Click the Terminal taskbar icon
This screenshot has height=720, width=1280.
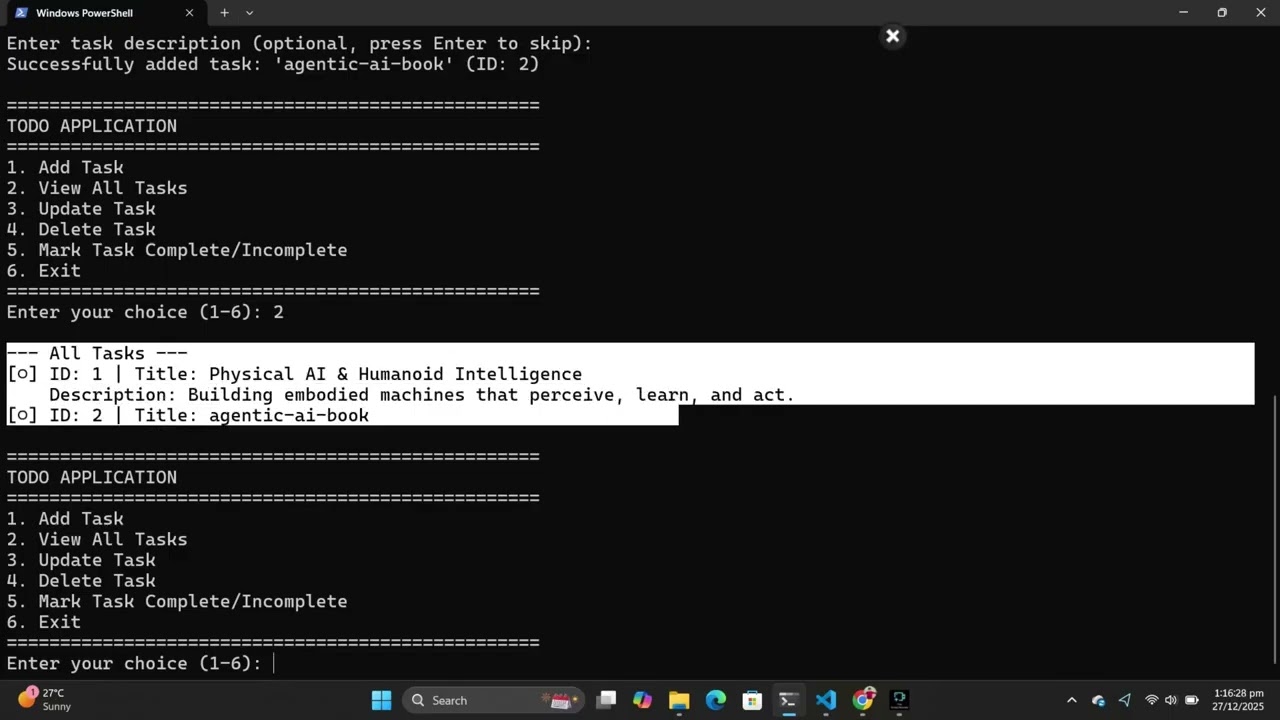(x=788, y=700)
